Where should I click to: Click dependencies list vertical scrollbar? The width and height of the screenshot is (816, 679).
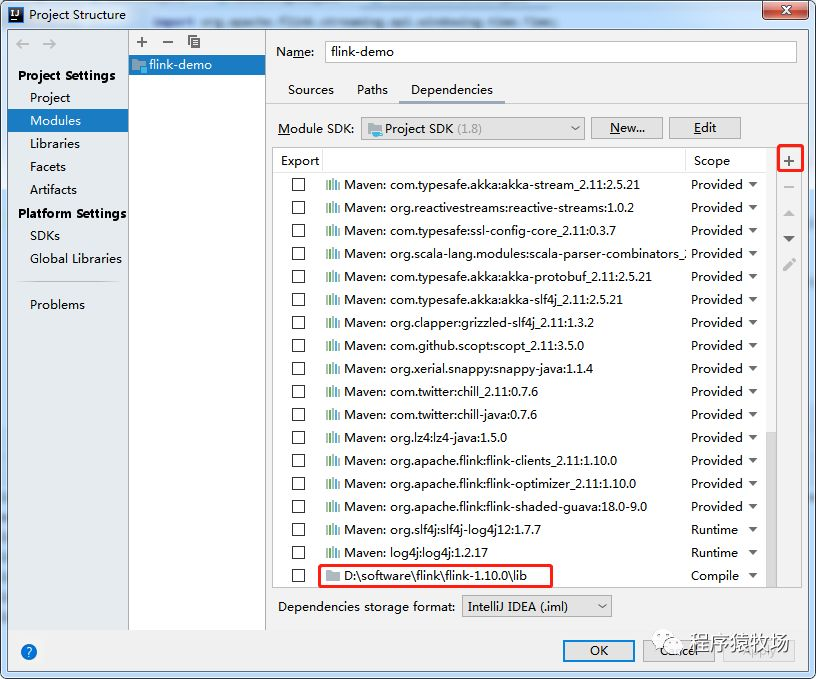771,509
